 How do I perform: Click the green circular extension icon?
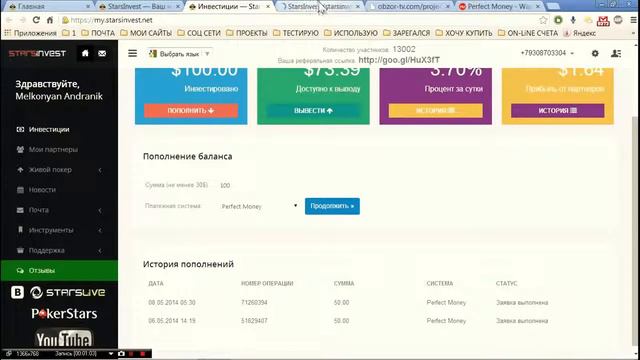click(558, 20)
